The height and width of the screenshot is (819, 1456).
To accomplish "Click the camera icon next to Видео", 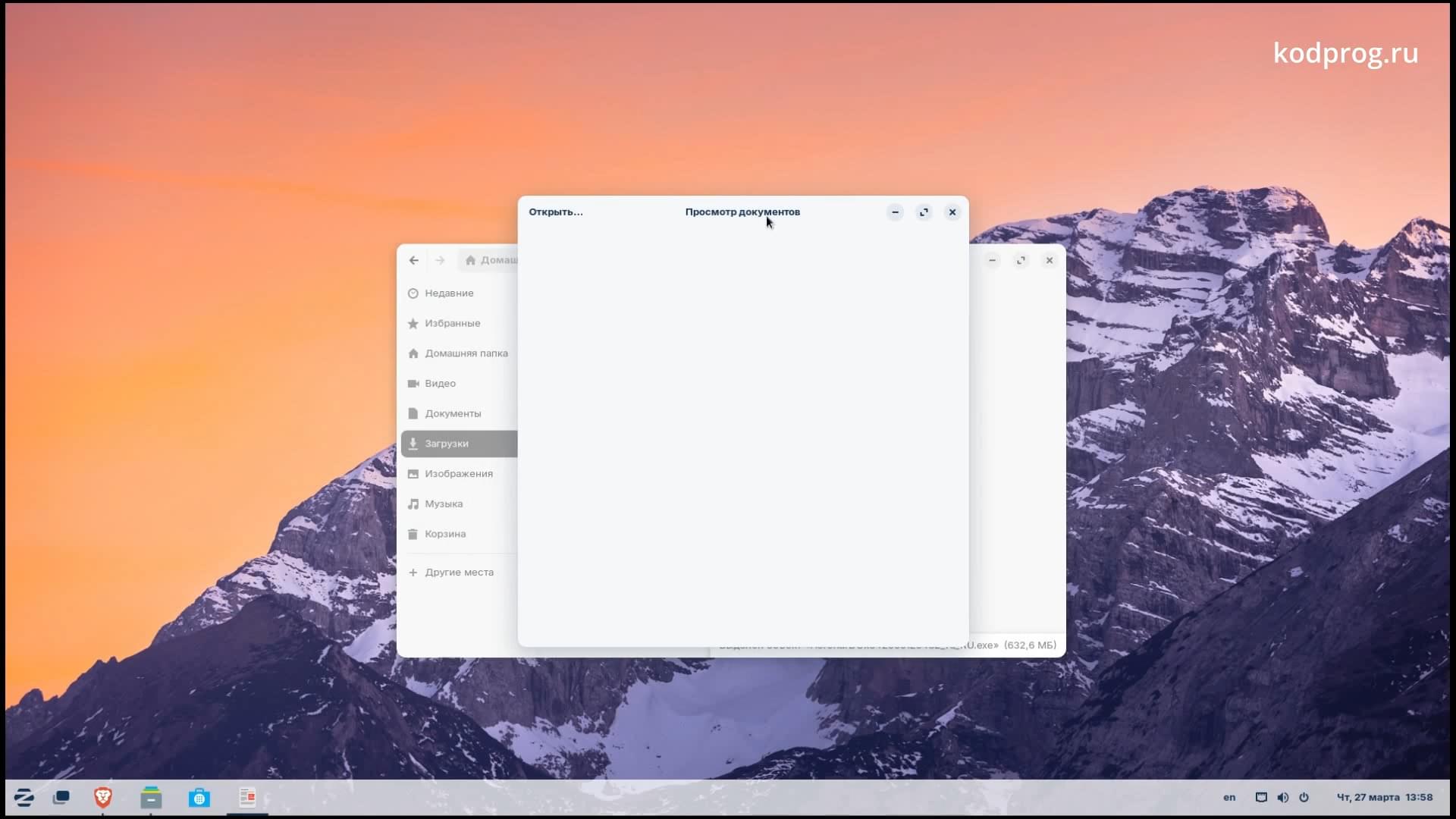I will coord(413,384).
